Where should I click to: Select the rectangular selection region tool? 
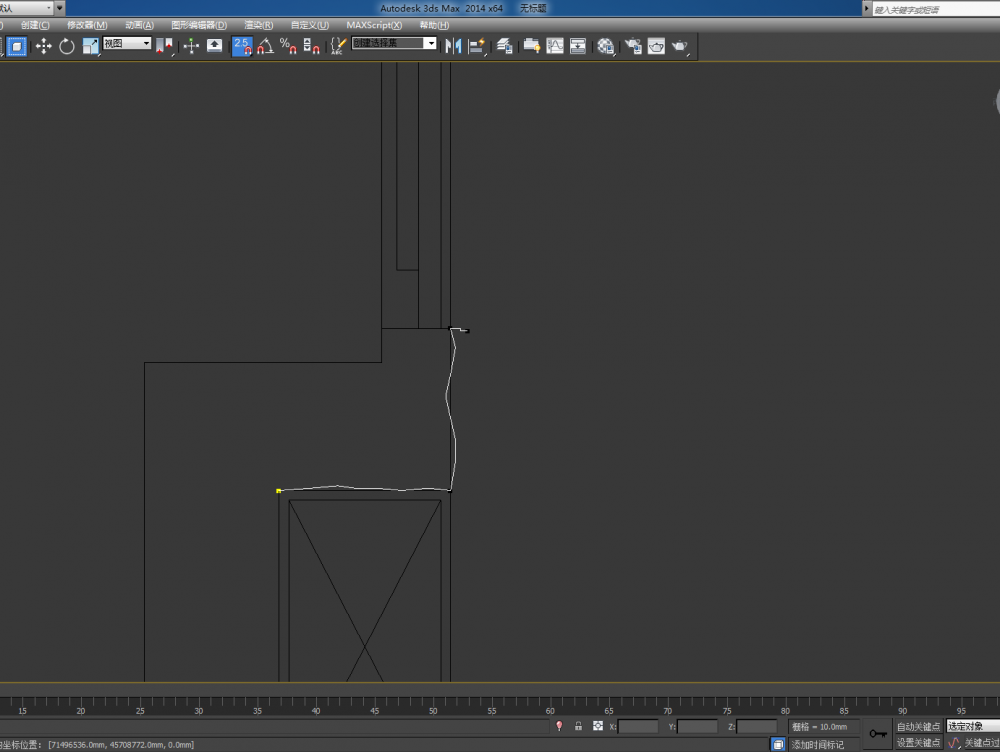pyautogui.click(x=17, y=46)
